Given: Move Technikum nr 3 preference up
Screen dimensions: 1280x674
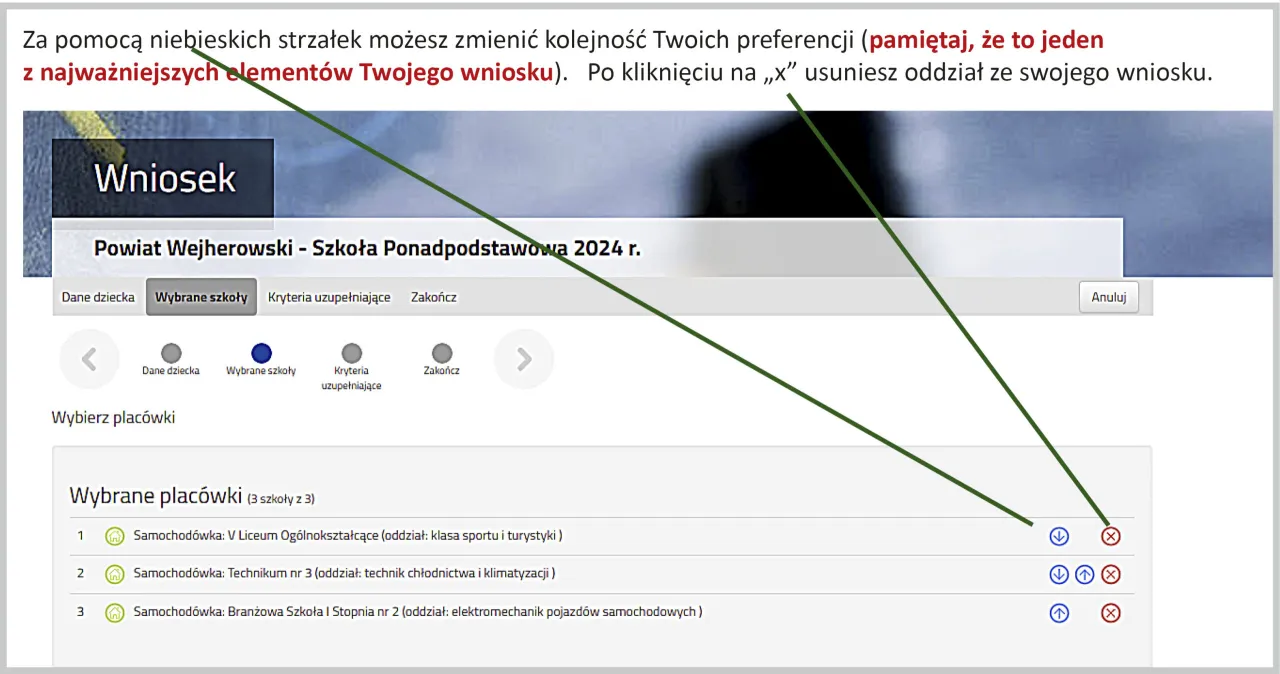Looking at the screenshot, I should (1085, 574).
